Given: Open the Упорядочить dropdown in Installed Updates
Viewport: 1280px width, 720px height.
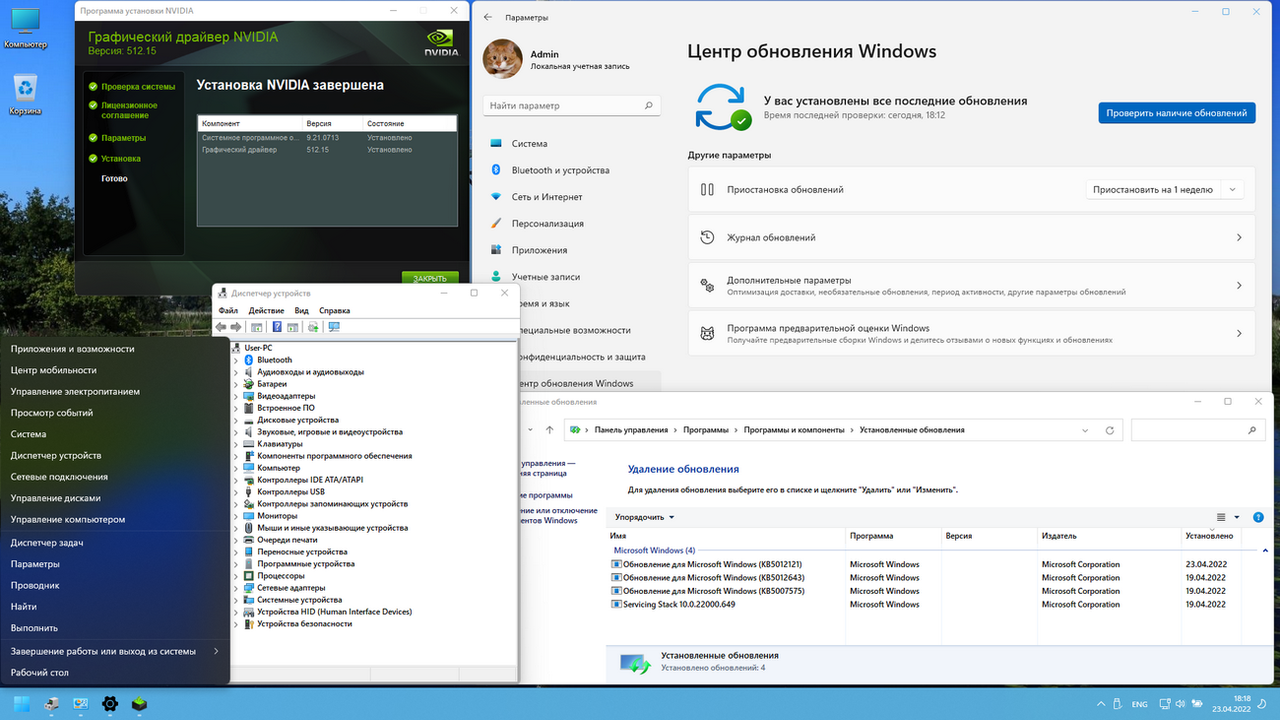Looking at the screenshot, I should pos(645,517).
